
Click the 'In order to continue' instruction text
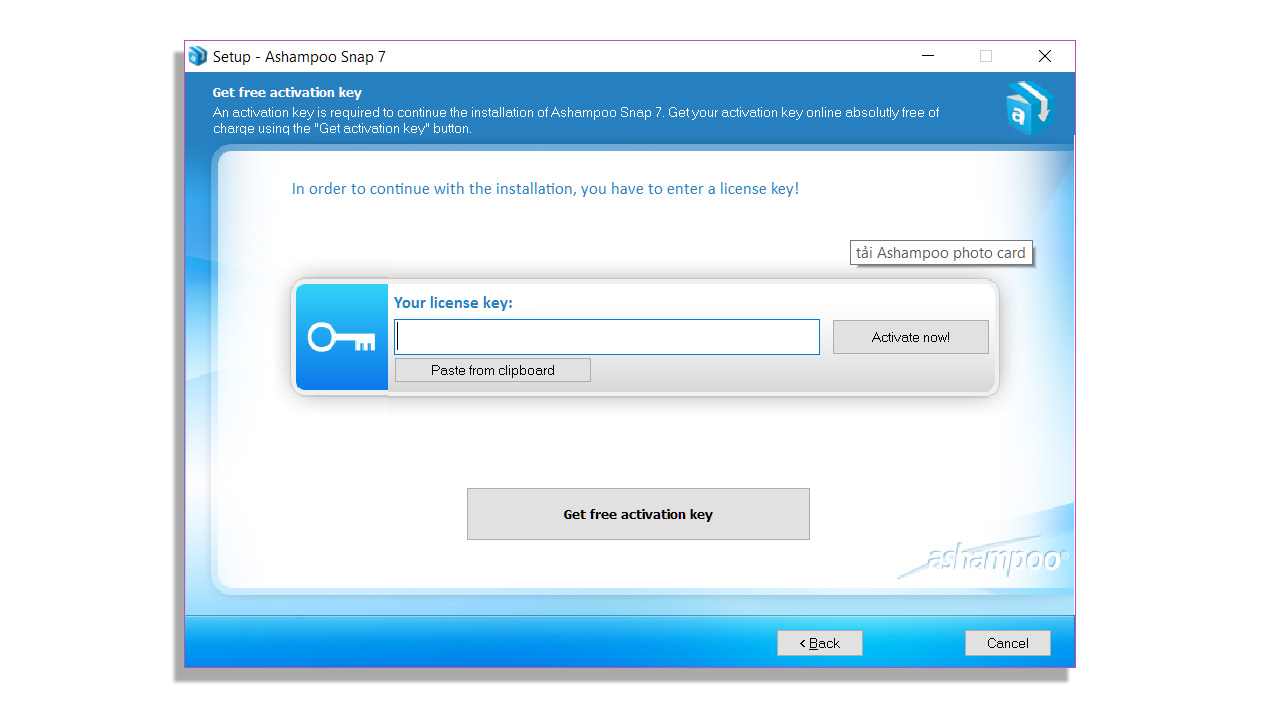pyautogui.click(x=545, y=189)
